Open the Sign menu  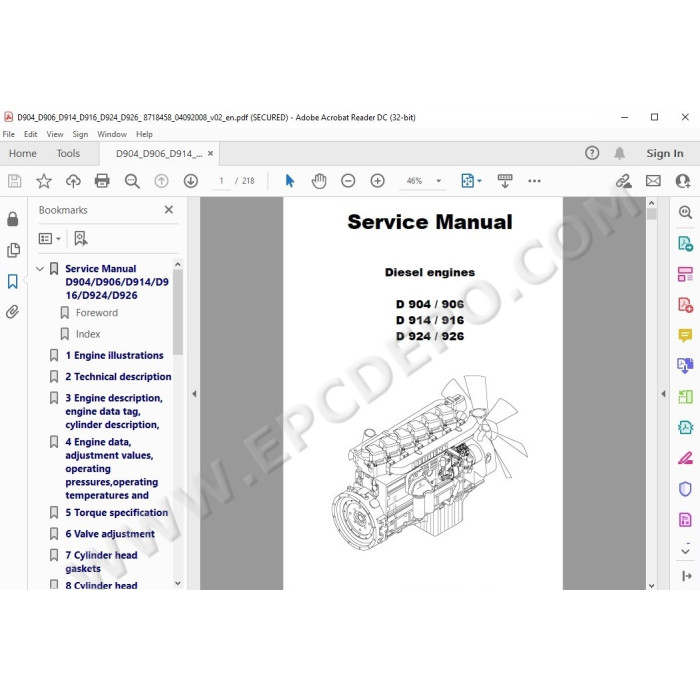pos(80,134)
